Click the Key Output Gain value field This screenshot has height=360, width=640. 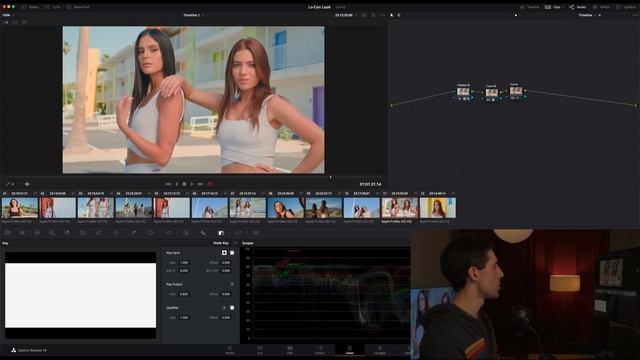pos(184,294)
